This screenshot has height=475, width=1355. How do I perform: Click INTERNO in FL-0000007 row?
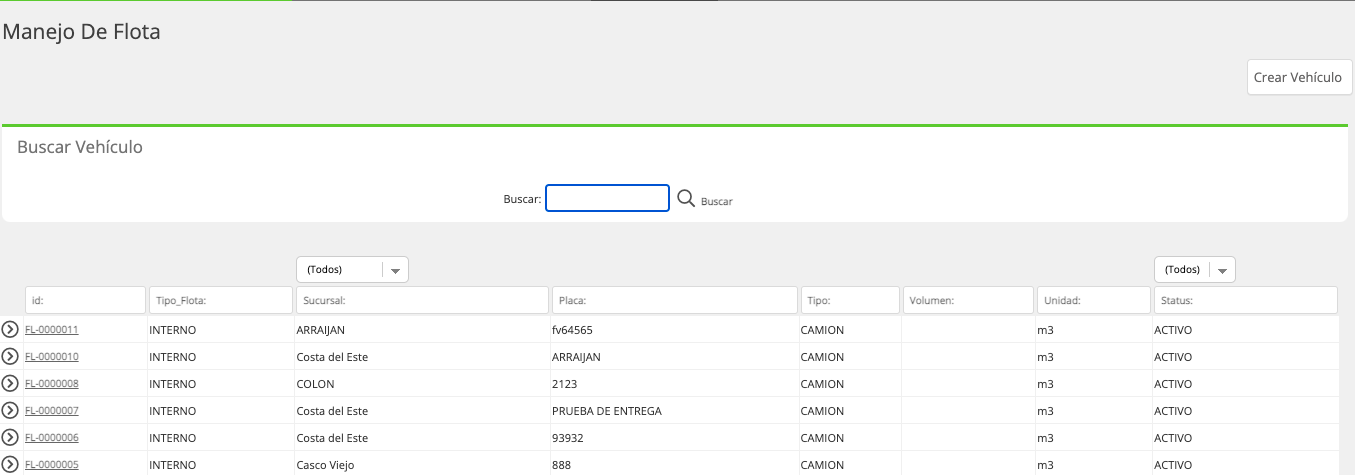click(x=172, y=410)
